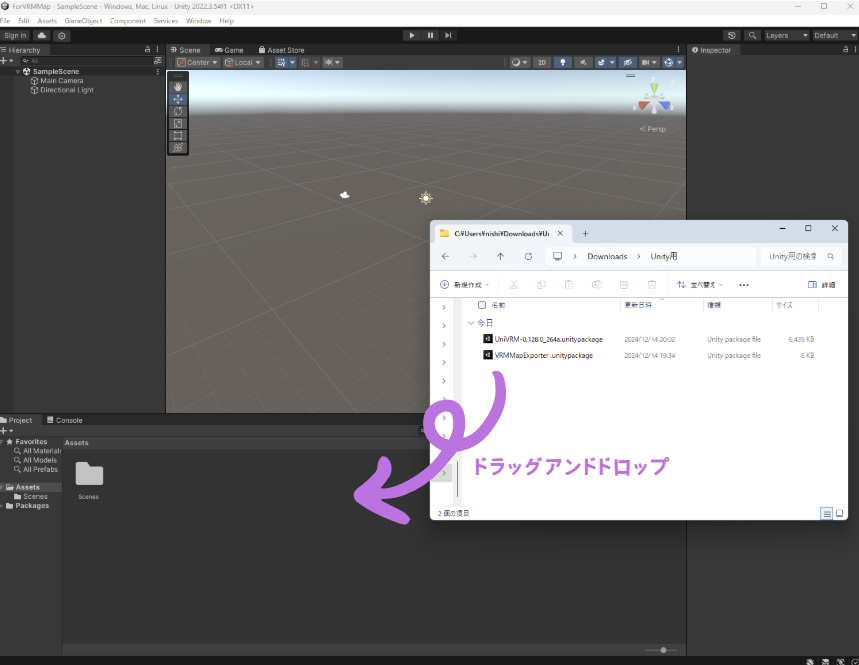This screenshot has height=665, width=859.
Task: Select the Scale tool
Action: tap(177, 123)
